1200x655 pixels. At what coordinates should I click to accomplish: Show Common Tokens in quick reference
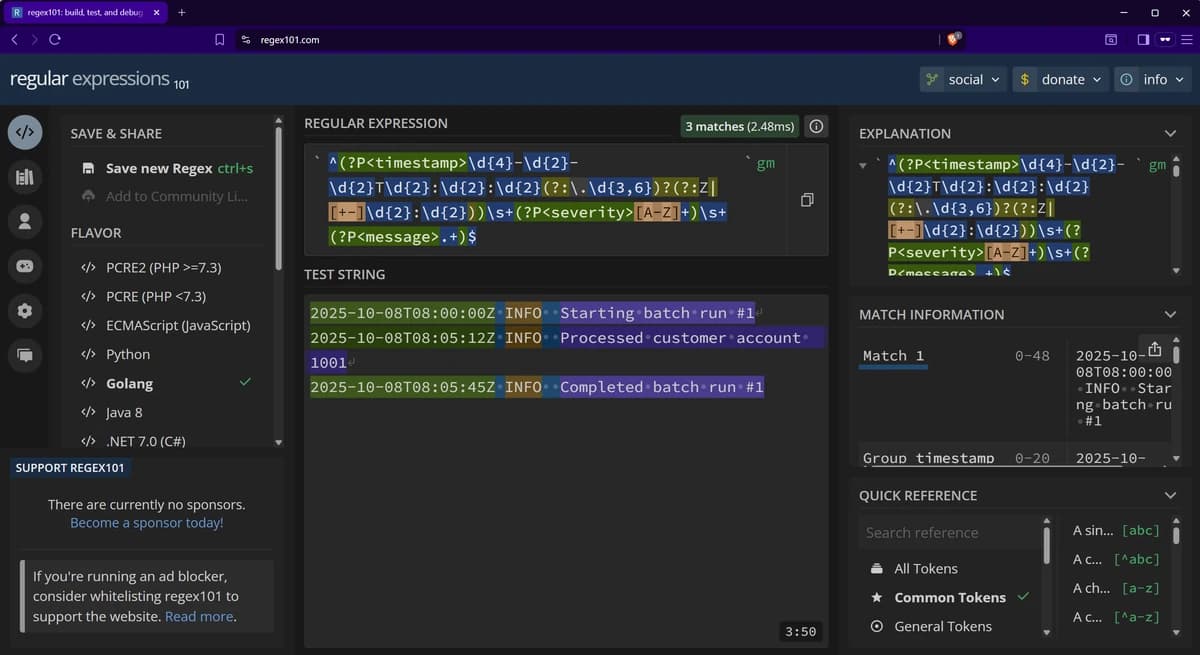949,597
